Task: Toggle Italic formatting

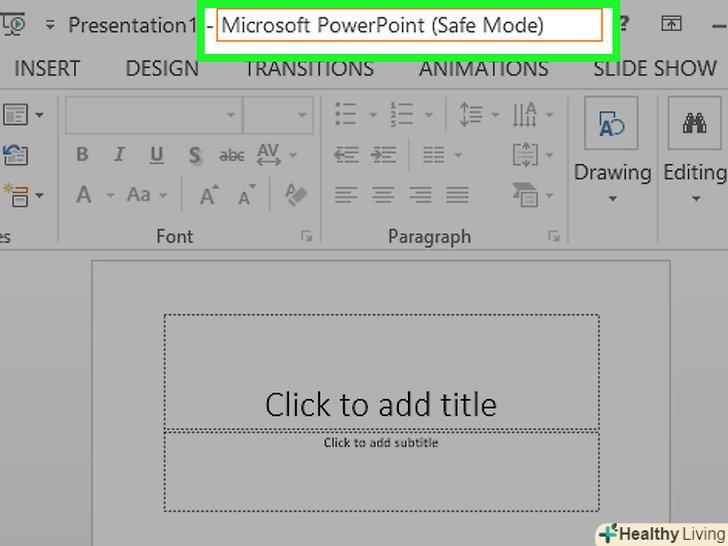Action: 119,154
